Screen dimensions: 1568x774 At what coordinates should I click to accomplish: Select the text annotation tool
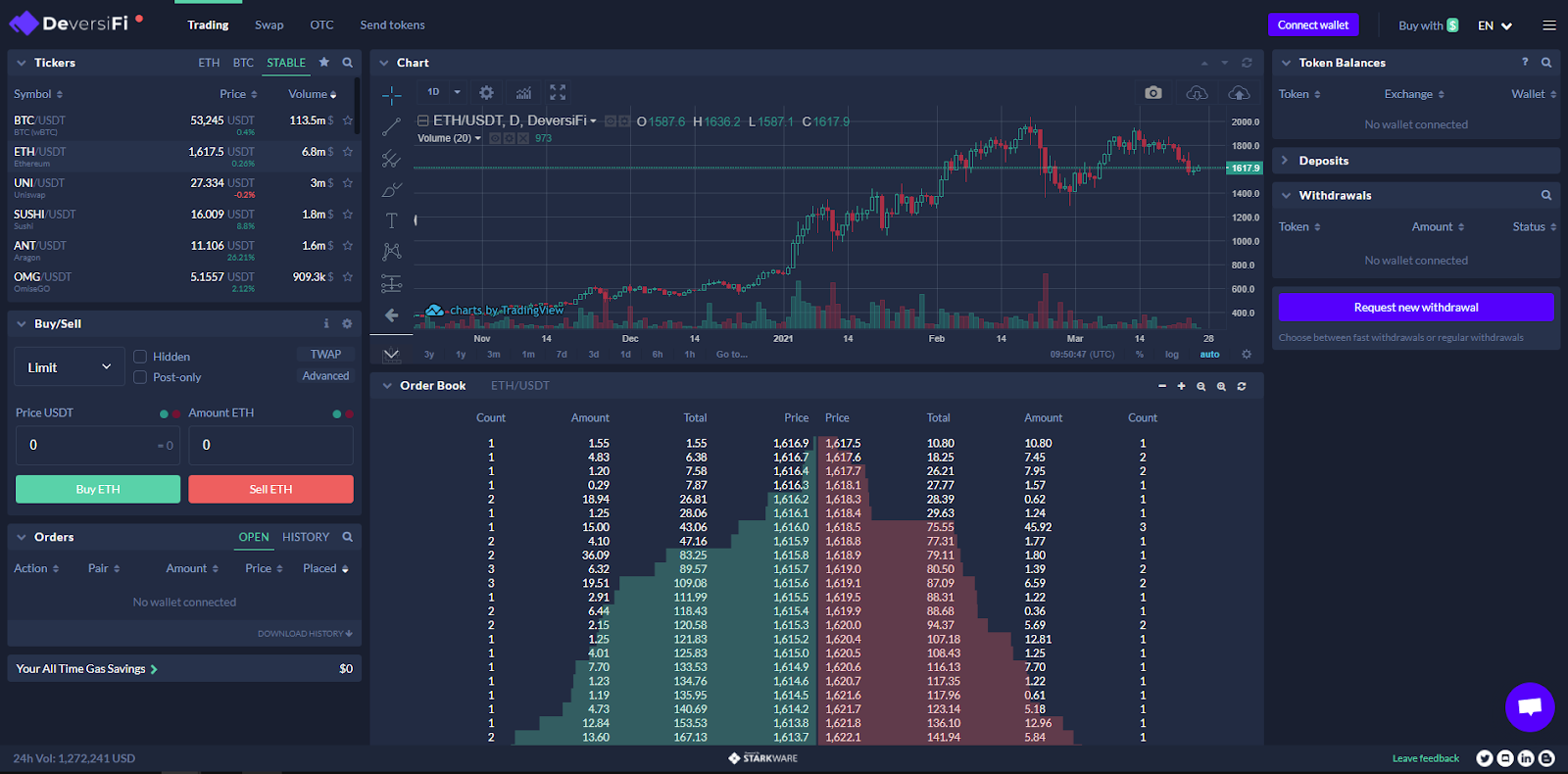(391, 220)
